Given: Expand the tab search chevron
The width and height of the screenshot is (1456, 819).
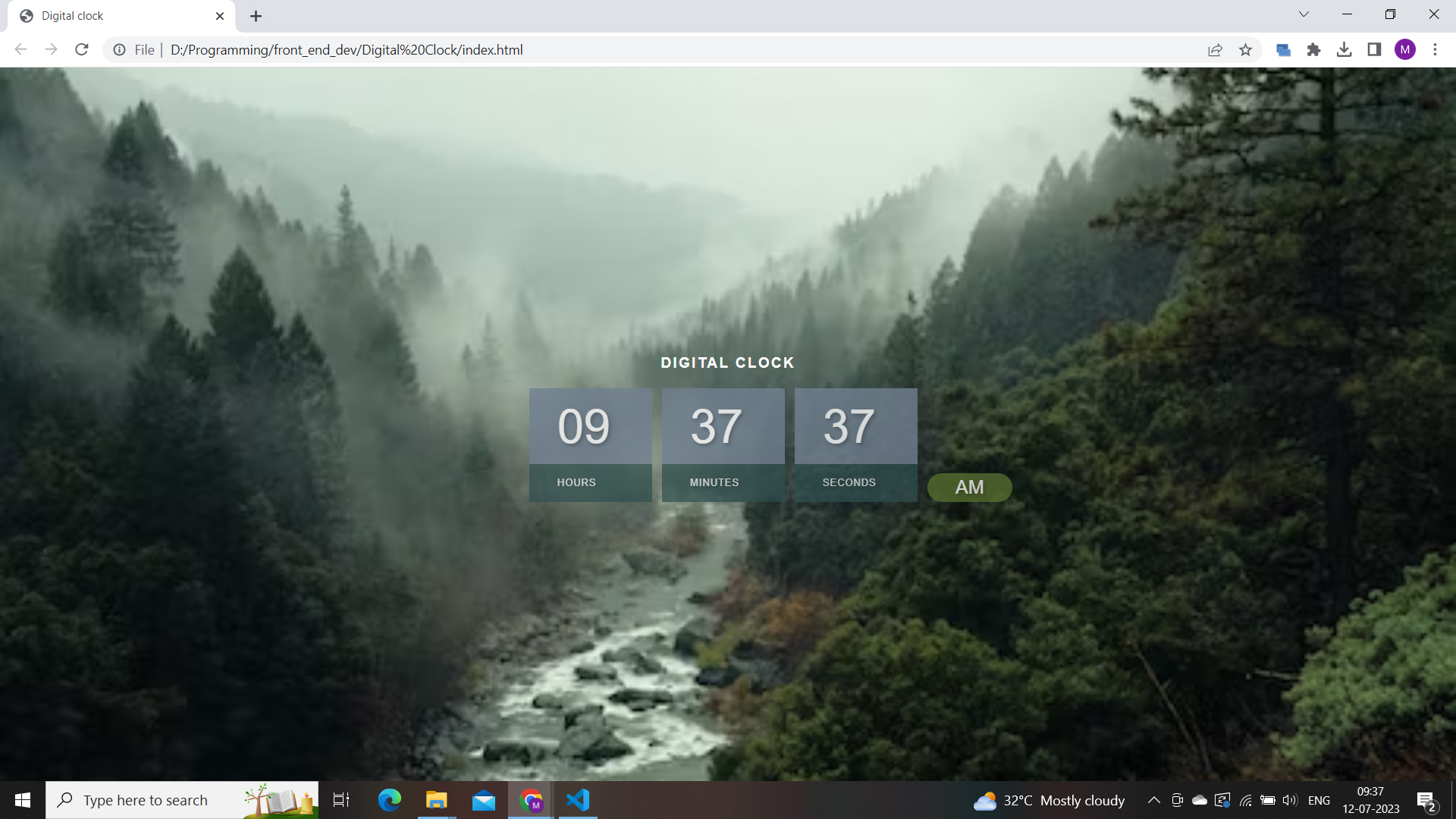Looking at the screenshot, I should click(1304, 14).
